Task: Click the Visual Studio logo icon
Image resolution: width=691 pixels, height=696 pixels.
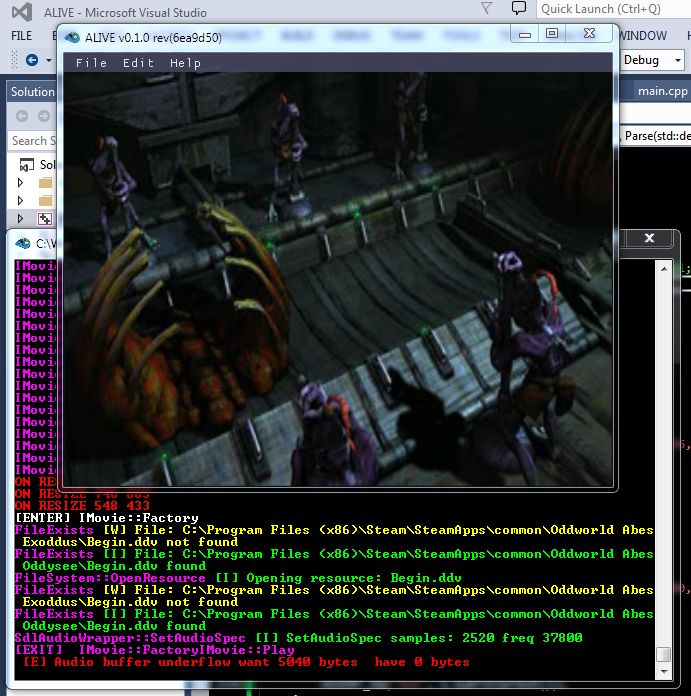Action: tap(20, 13)
